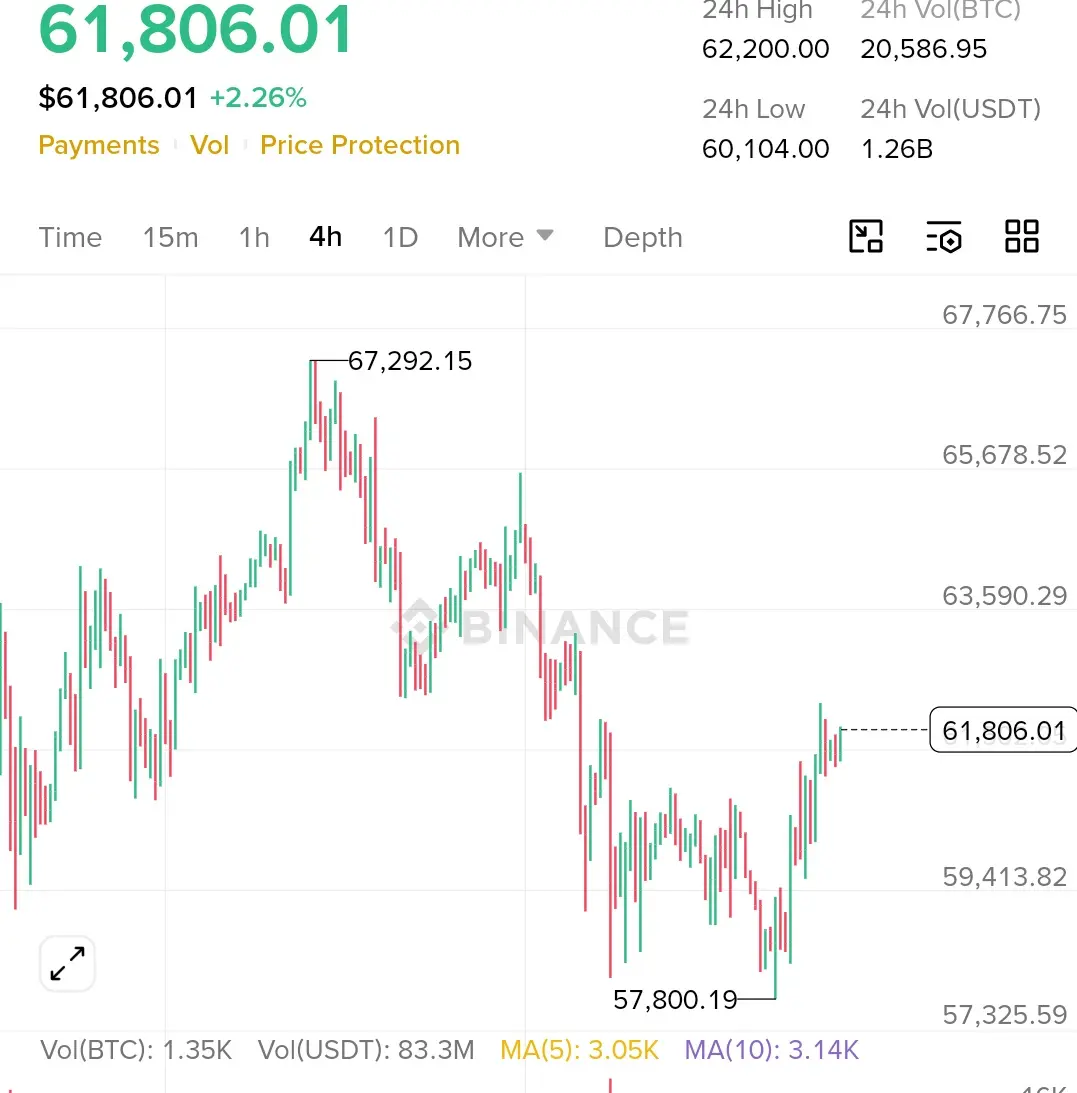Viewport: 1077px width, 1093px height.
Task: Open the Payments tag link
Action: click(x=99, y=145)
